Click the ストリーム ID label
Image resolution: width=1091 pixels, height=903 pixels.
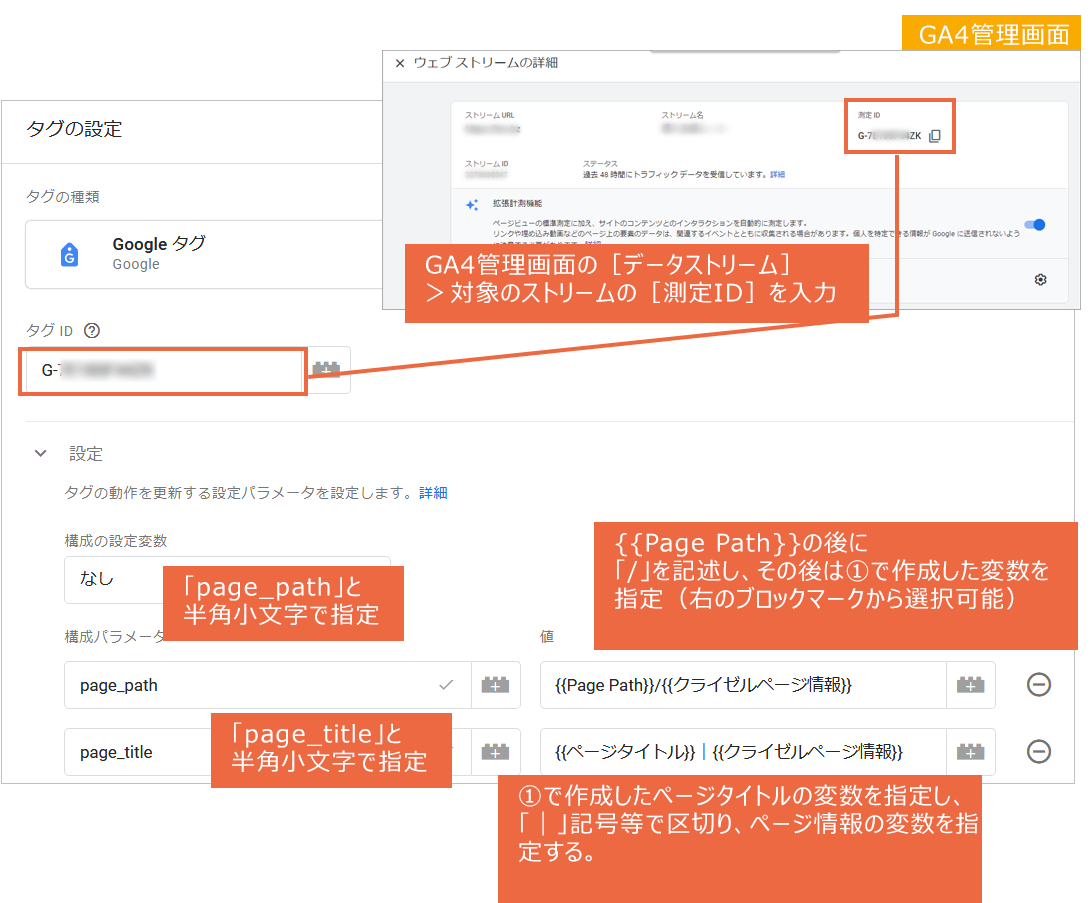pos(486,164)
